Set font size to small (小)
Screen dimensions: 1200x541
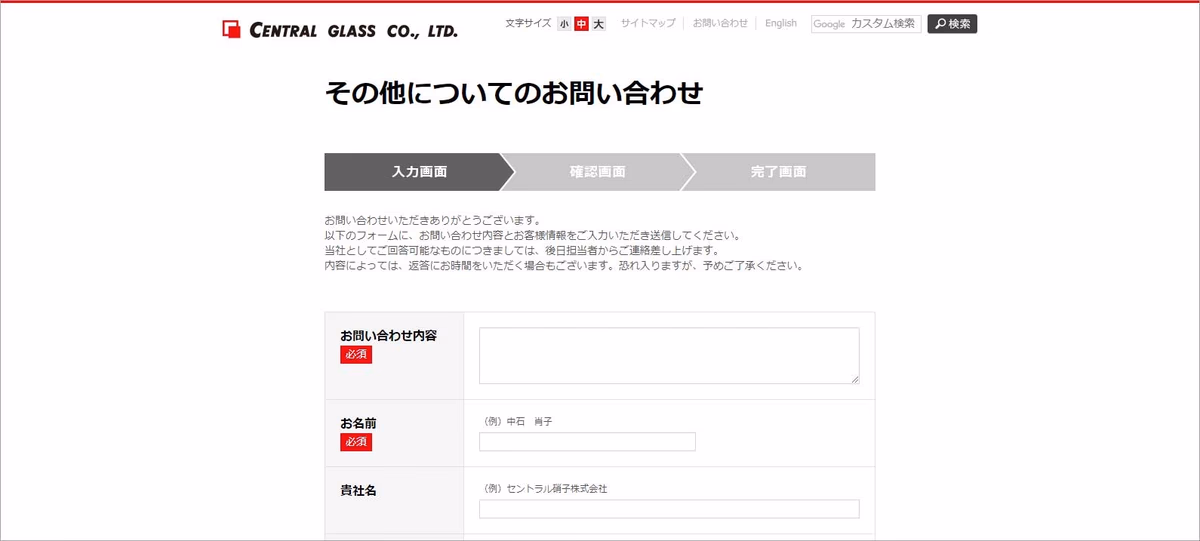[565, 24]
